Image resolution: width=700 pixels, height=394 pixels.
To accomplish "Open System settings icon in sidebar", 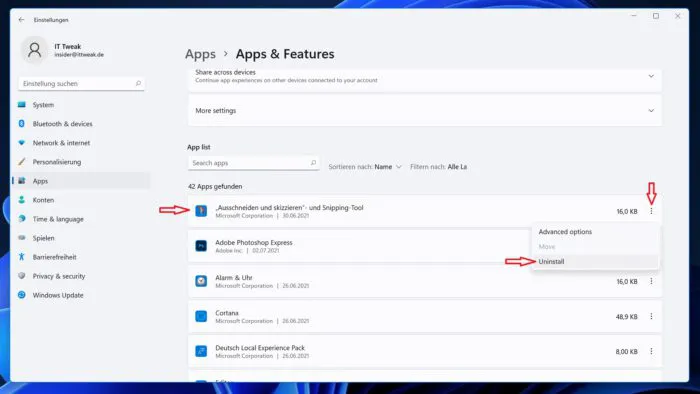I will [21, 104].
